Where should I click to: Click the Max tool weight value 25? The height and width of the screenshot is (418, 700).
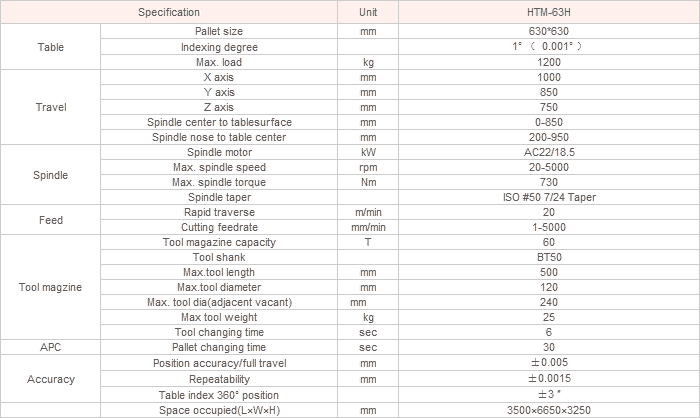[549, 317]
